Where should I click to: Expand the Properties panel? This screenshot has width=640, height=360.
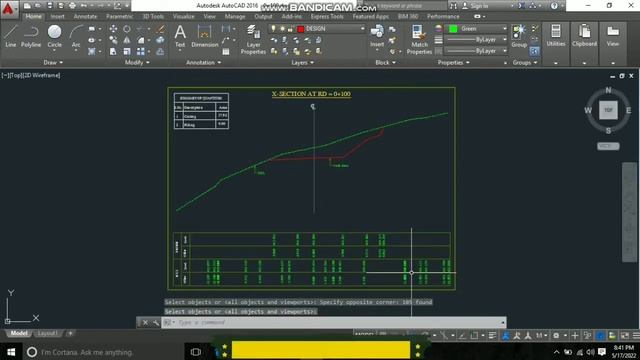click(x=453, y=62)
